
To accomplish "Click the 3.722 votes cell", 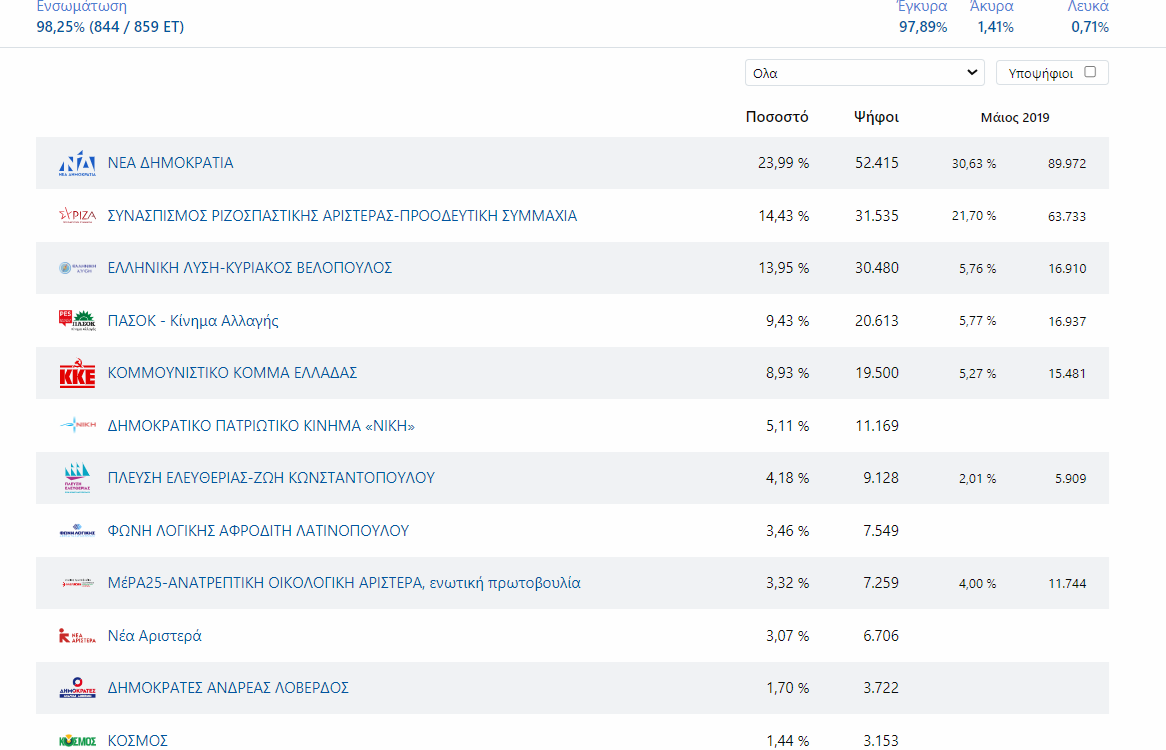I will tap(880, 688).
